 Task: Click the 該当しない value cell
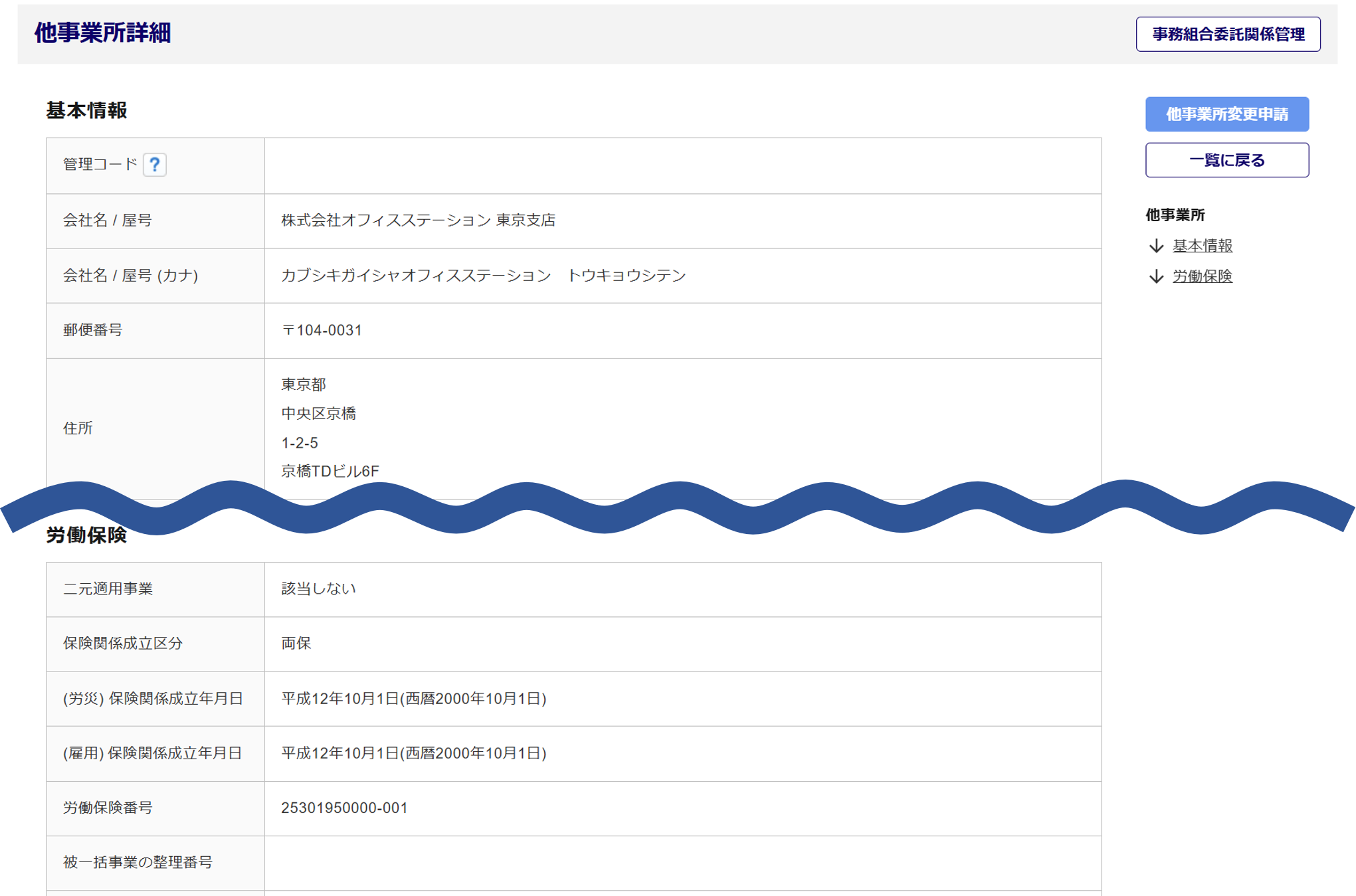click(x=319, y=589)
